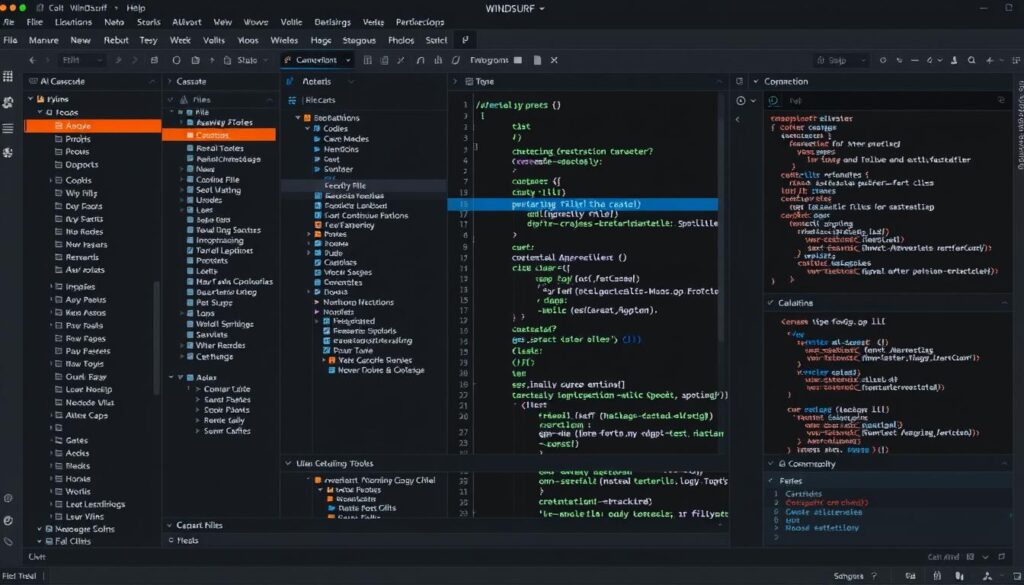Click the panel icon left of Corrnection header
The image size is (1024, 585).
click(739, 82)
